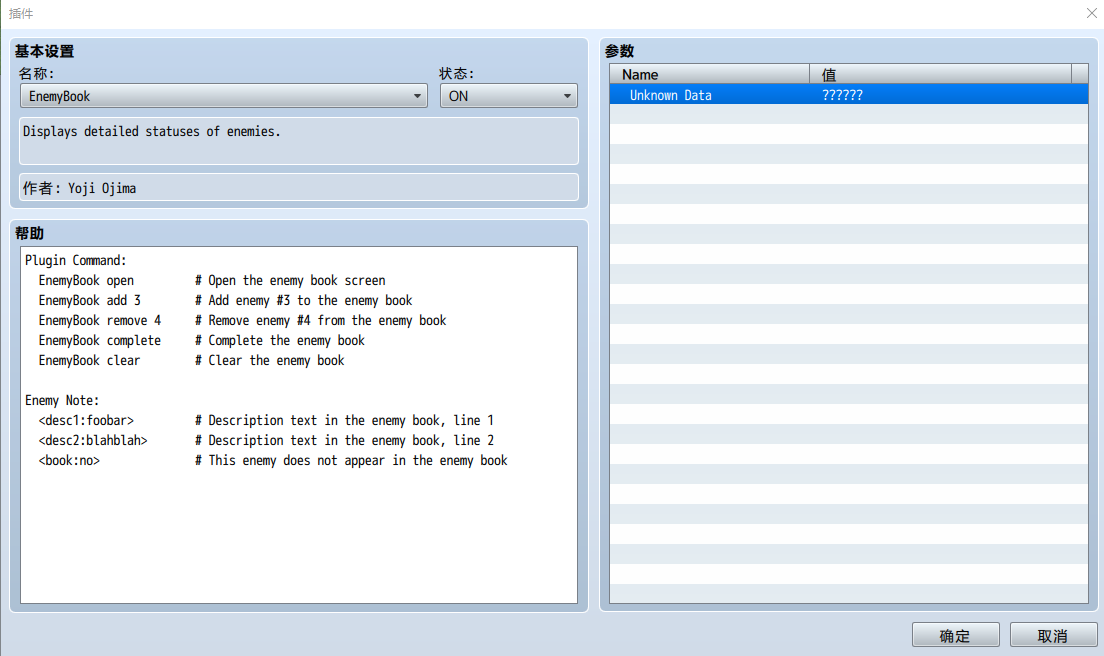Click the 'EnemyBook complete' help line
Screen dimensions: 1104x656
[201, 340]
